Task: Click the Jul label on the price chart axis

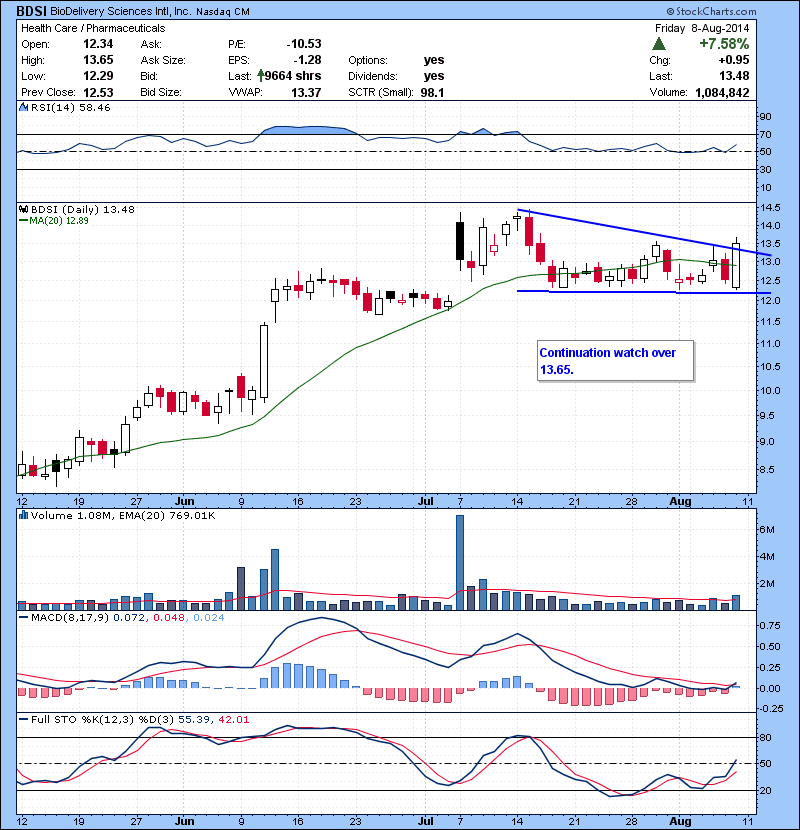Action: point(425,501)
